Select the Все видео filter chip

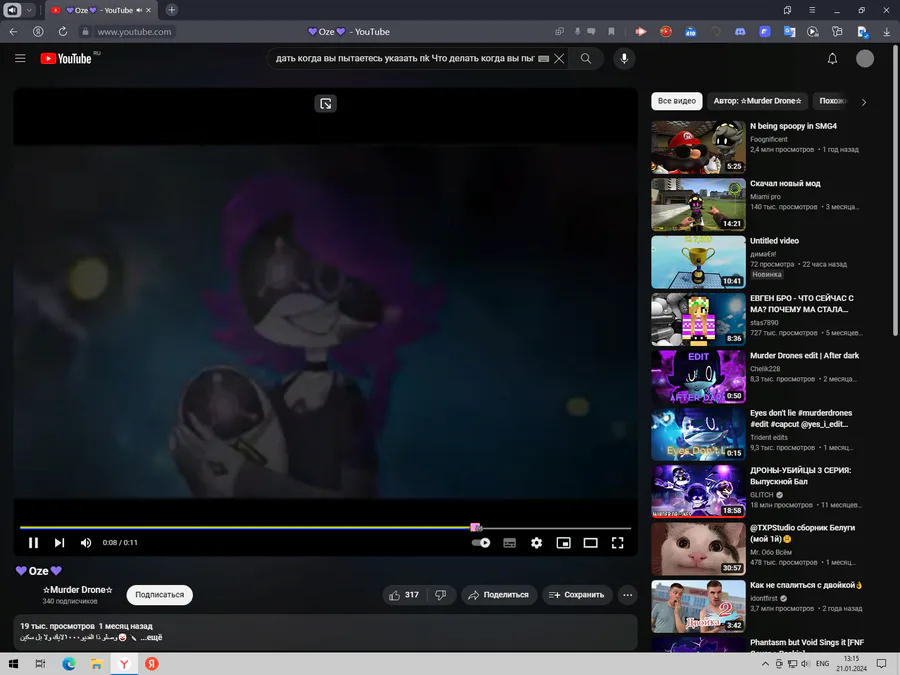pos(676,100)
